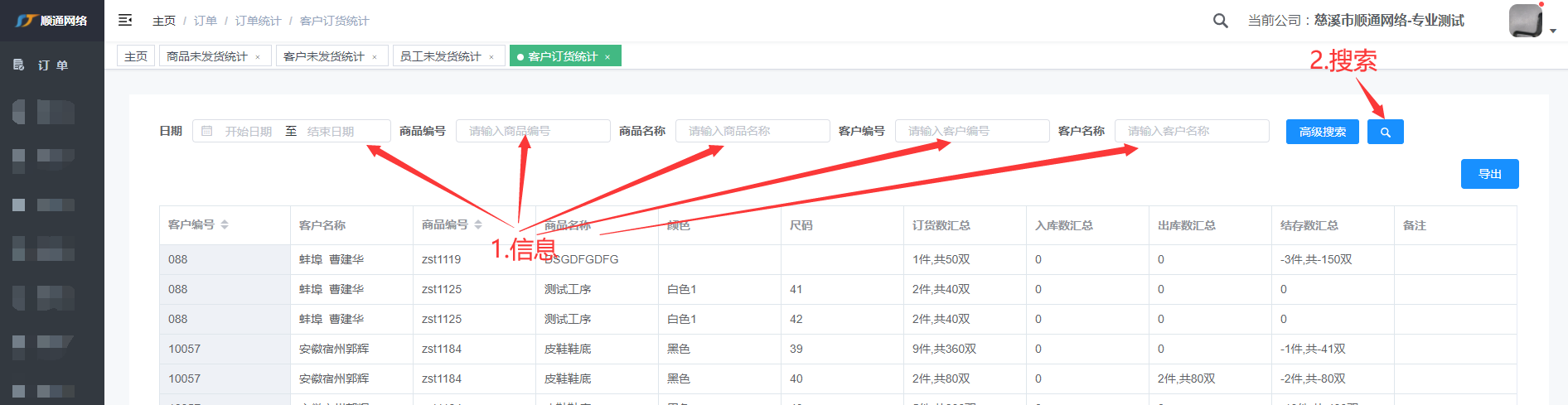Click the calendar icon in the date field
Viewport: 1568px width, 405px height.
(207, 131)
